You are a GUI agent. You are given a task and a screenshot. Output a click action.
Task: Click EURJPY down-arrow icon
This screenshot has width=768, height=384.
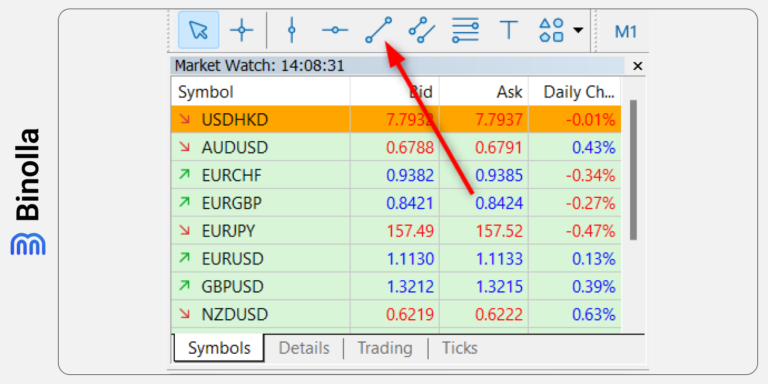tap(184, 230)
